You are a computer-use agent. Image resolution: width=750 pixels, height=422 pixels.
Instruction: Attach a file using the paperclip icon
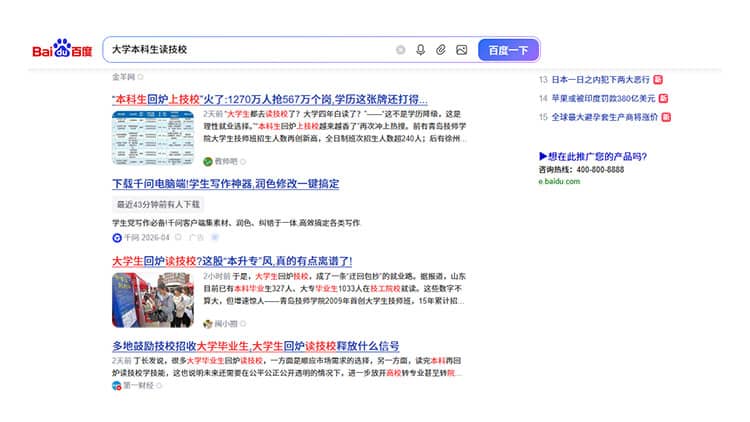(441, 50)
